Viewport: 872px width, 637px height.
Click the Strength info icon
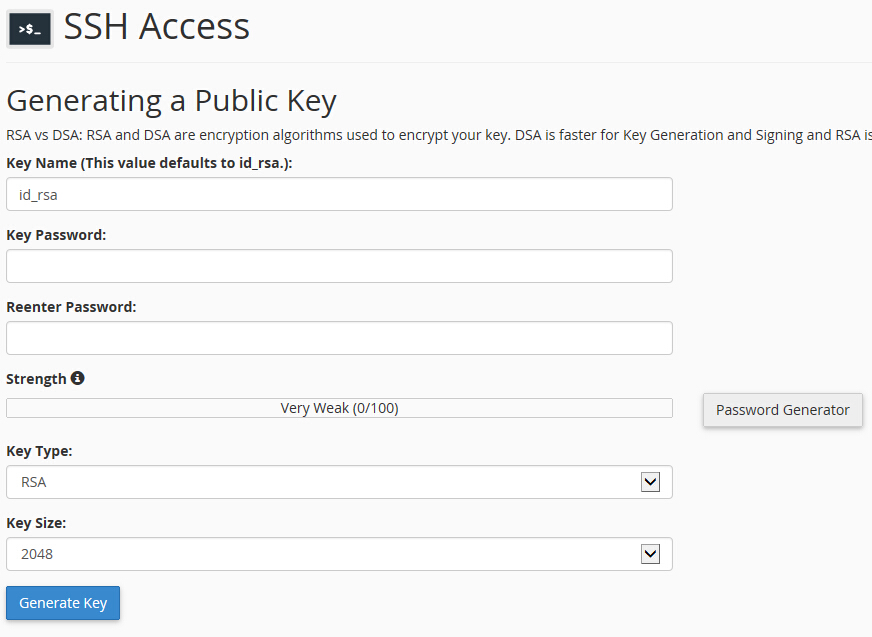78,378
